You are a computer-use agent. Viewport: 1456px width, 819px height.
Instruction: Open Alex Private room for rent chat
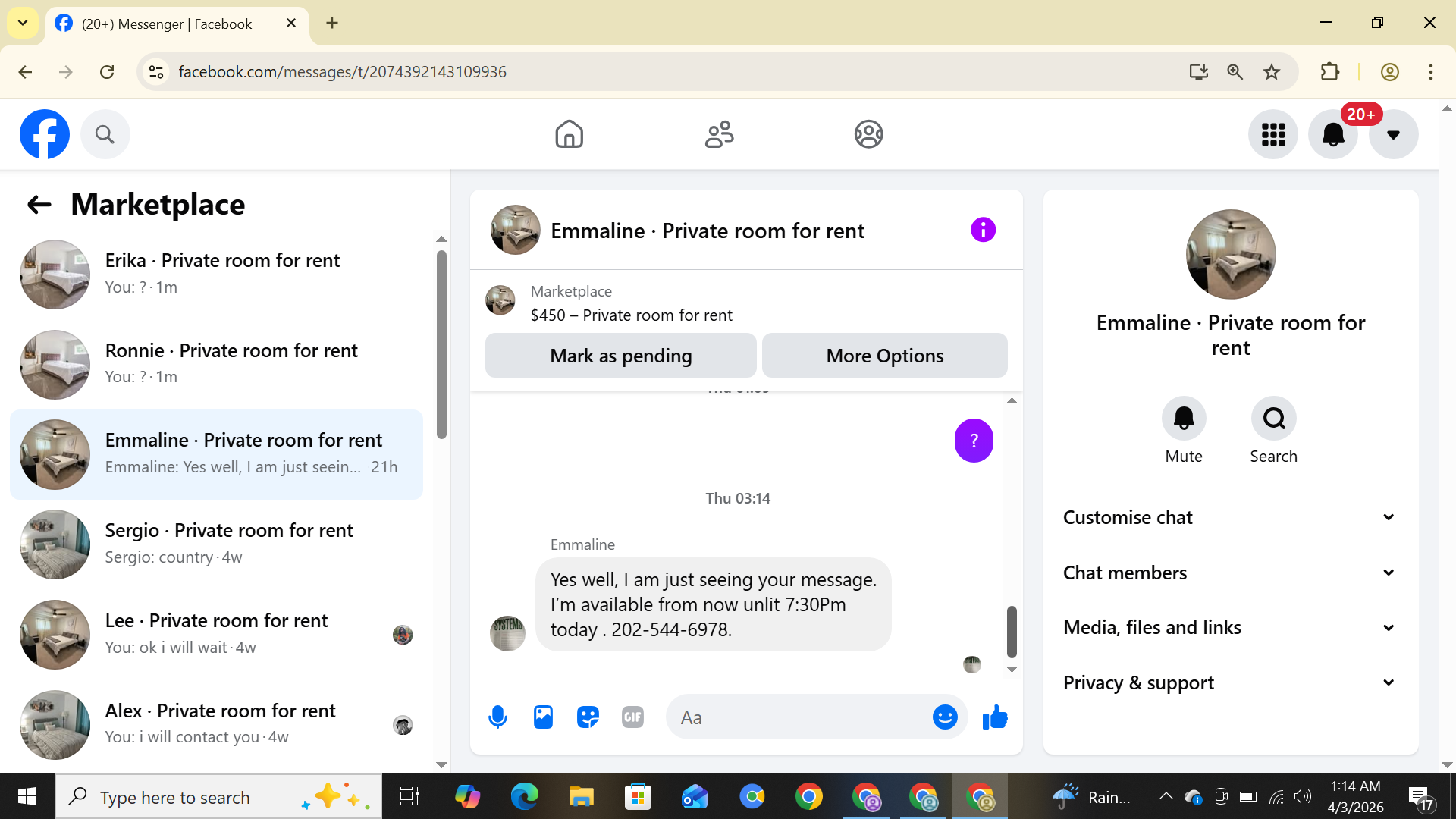tap(217, 725)
